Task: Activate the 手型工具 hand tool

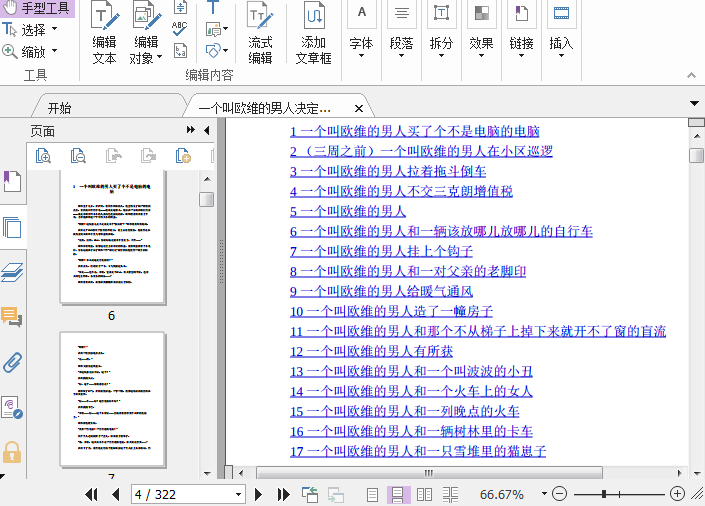Action: (37, 8)
